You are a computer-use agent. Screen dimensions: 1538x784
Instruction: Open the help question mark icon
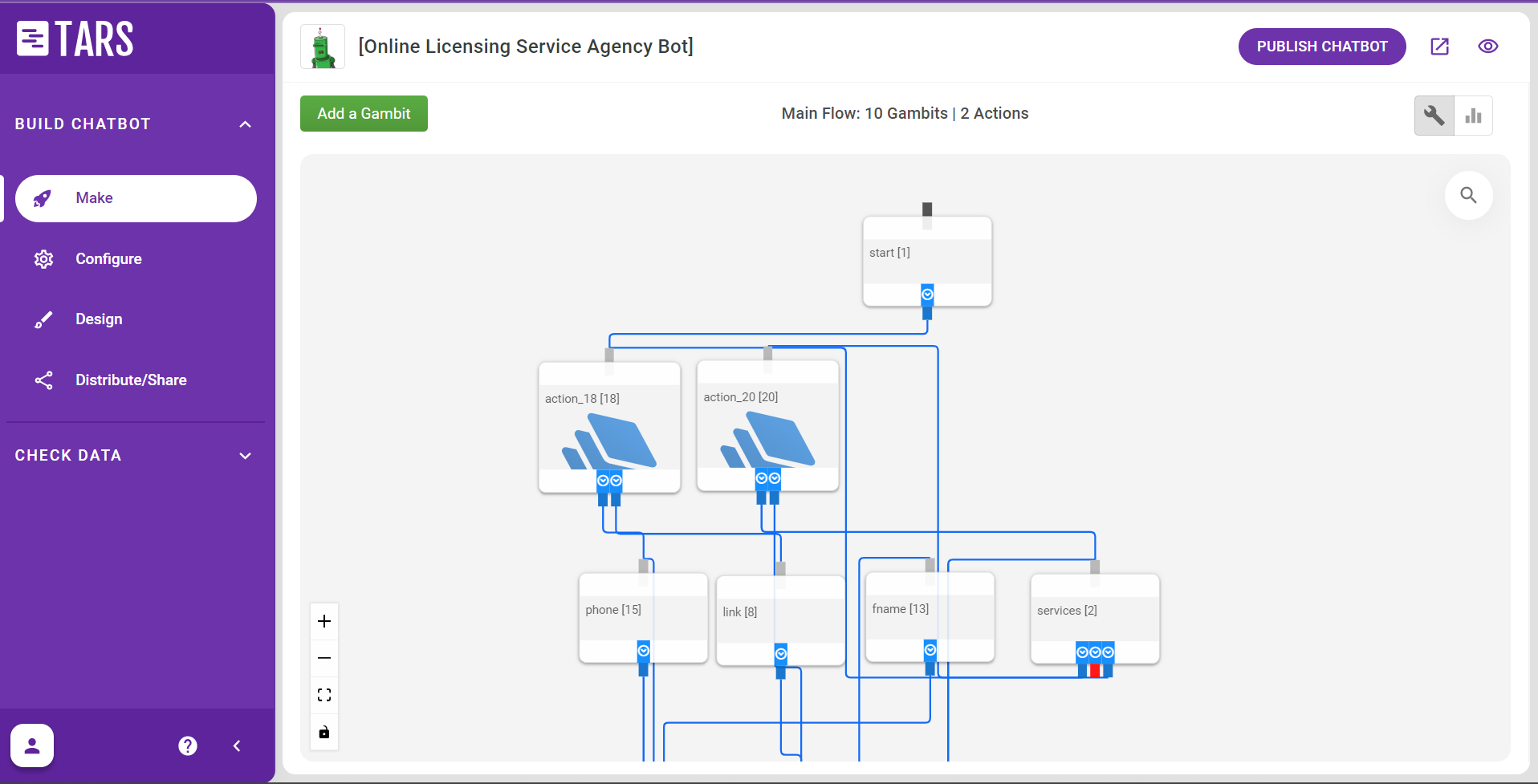[x=188, y=745]
